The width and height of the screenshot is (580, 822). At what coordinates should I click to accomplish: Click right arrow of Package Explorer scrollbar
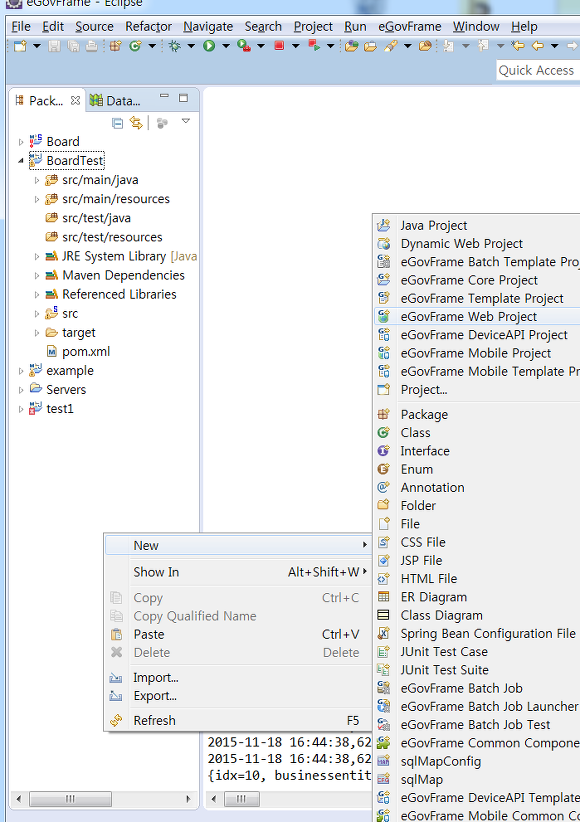[x=188, y=799]
